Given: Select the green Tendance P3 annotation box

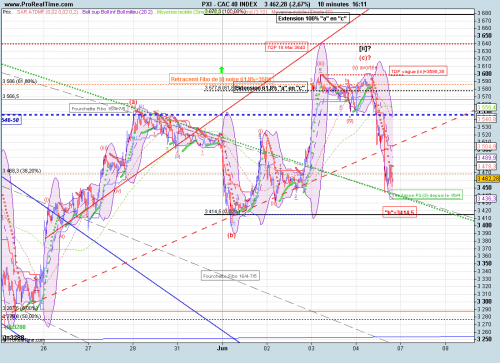Looking at the screenshot, I should pos(426,195).
